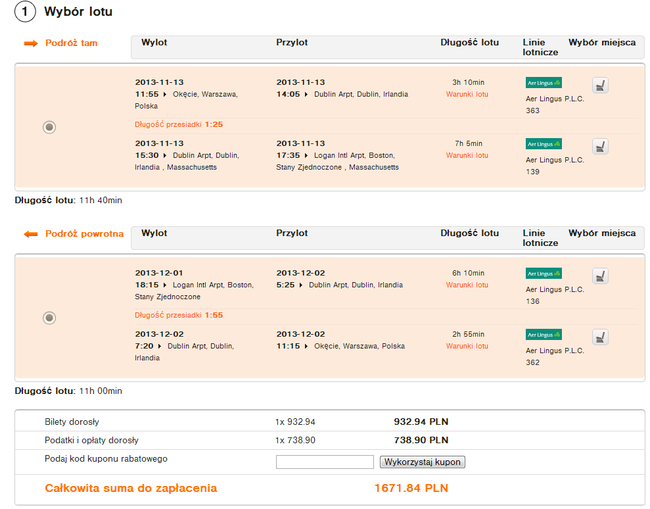650x509 pixels.
Task: Click Aer Lingus logo for flight 362
Action: tap(543, 335)
